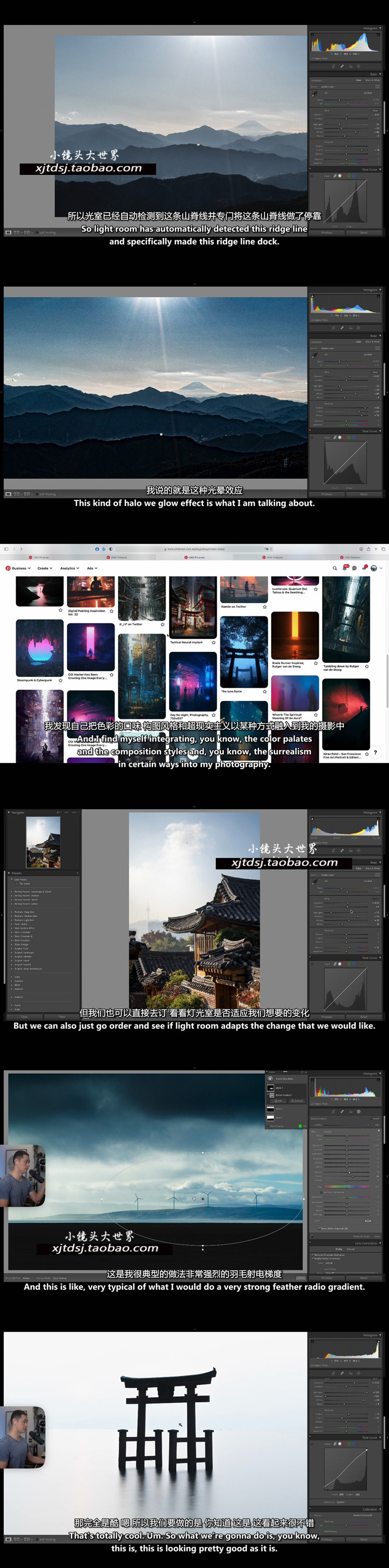Click Done below the wind turbine photo

click(x=301, y=1278)
